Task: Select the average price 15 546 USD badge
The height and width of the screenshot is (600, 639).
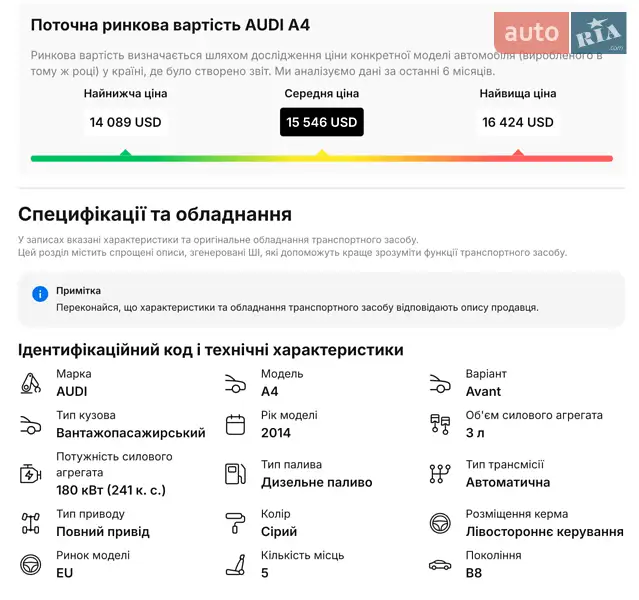Action: (x=321, y=122)
